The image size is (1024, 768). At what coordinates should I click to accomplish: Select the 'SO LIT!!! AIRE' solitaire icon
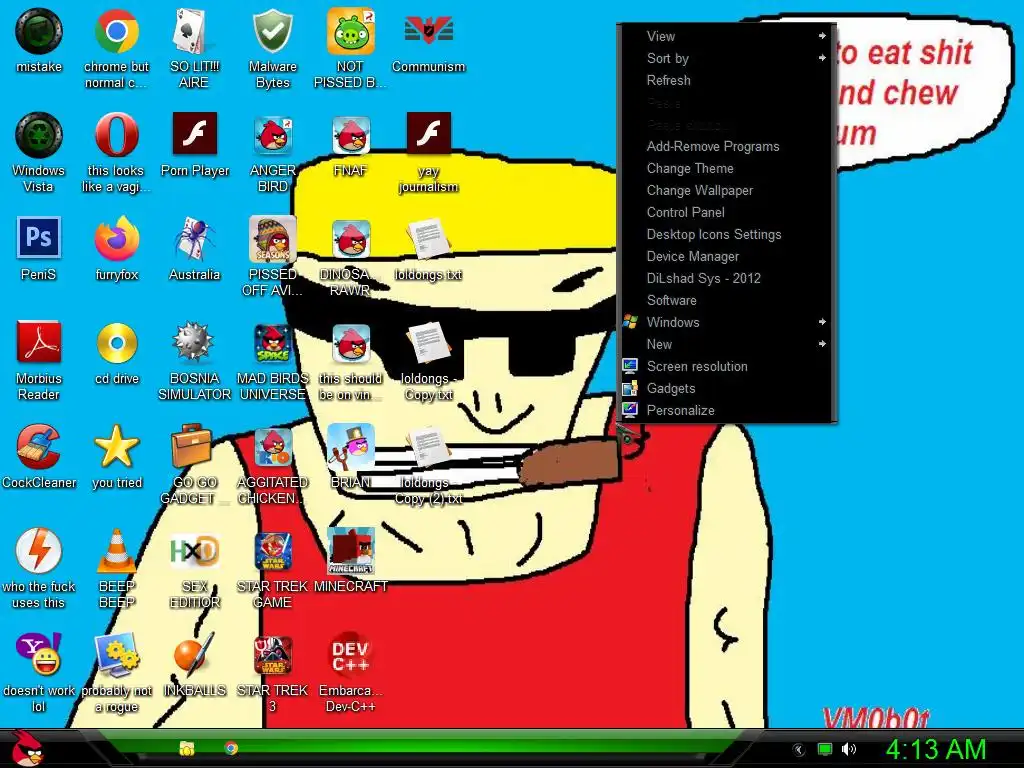pos(194,31)
